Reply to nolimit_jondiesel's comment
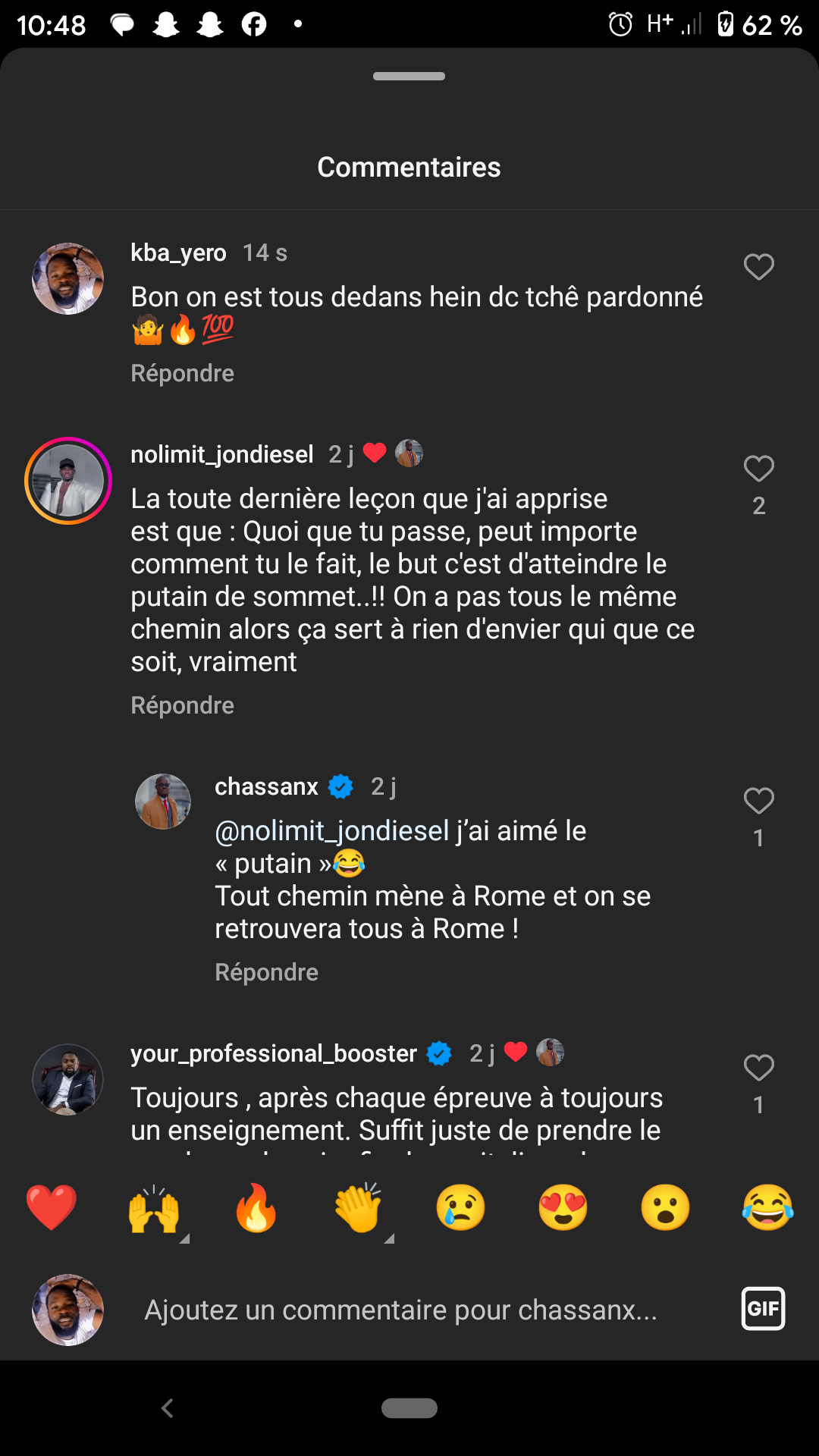 [x=182, y=705]
